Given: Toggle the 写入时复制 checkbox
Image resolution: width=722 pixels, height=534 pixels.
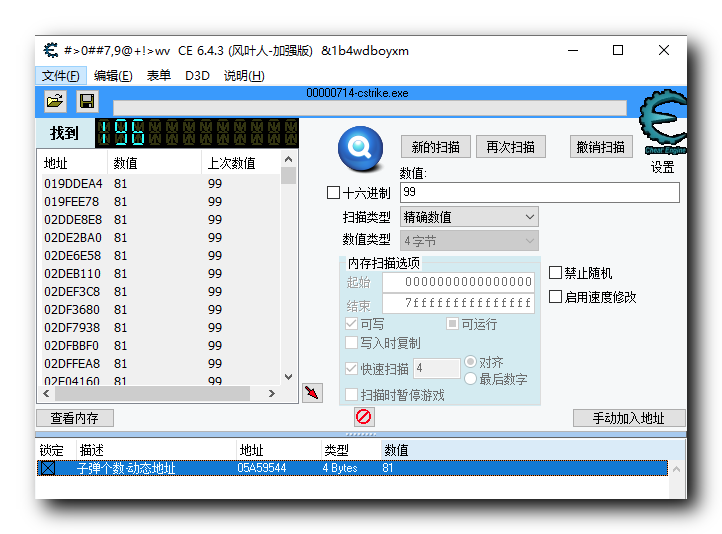Looking at the screenshot, I should (351, 342).
